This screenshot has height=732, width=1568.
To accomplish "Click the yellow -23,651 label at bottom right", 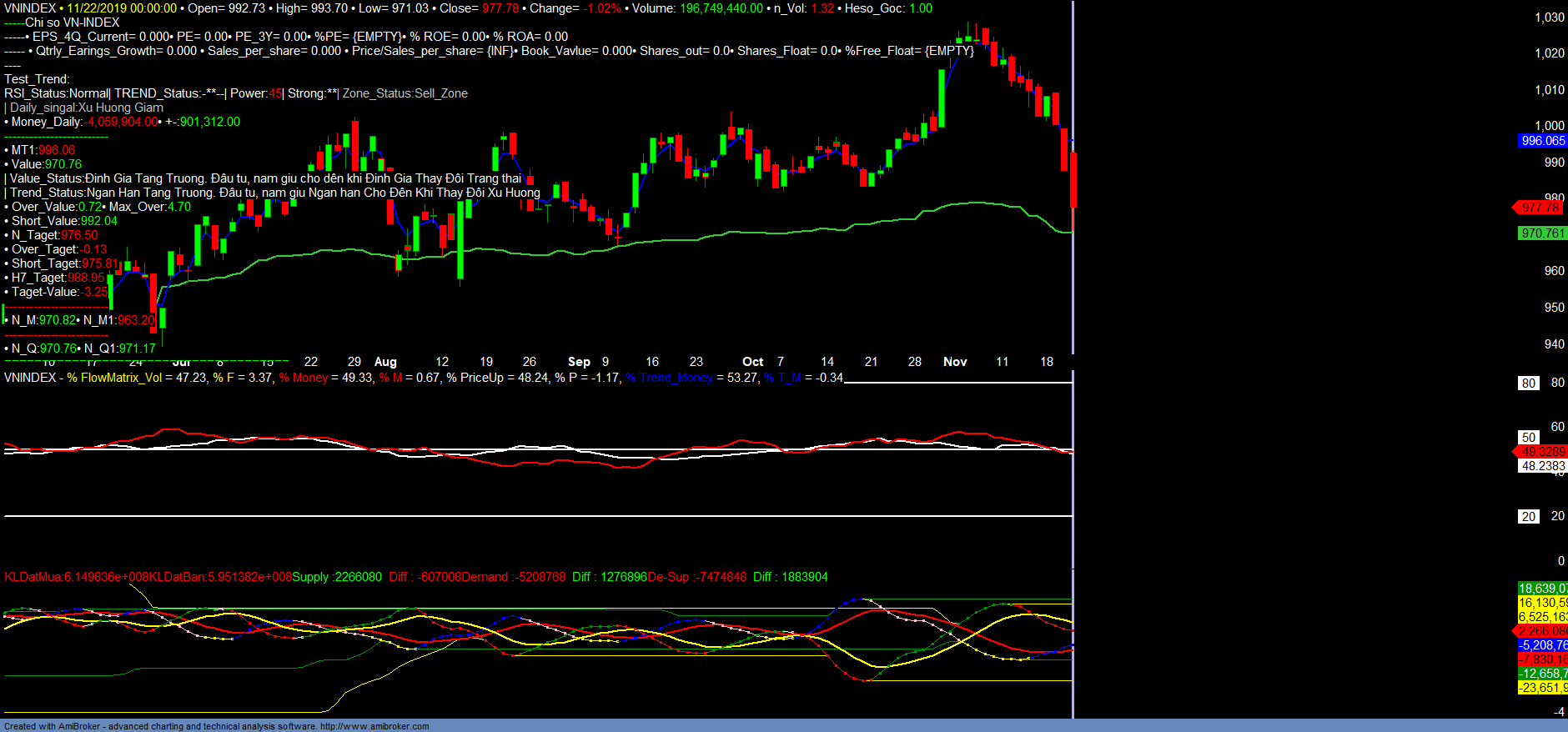I will [x=1542, y=688].
